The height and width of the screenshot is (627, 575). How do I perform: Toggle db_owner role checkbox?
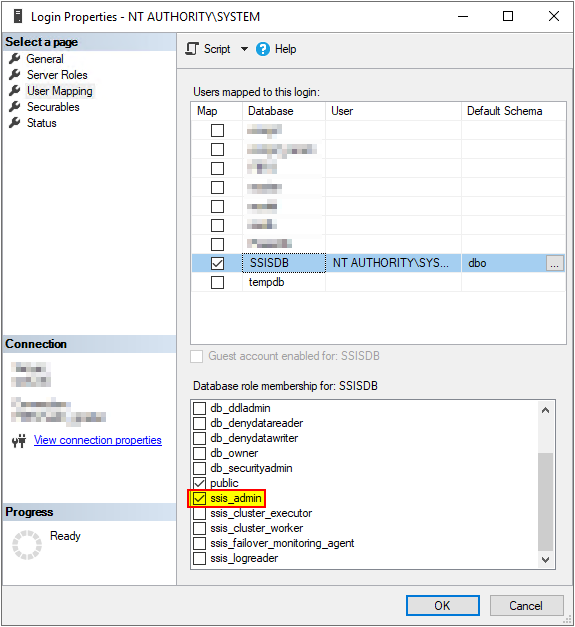(200, 453)
